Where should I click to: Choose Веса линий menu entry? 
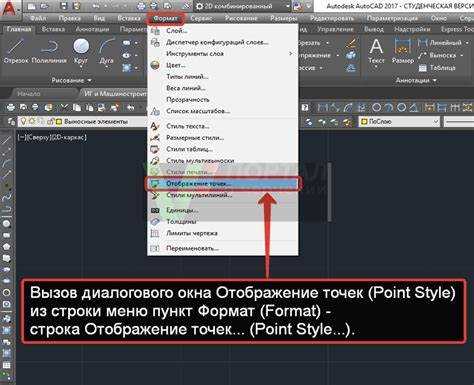pos(223,88)
